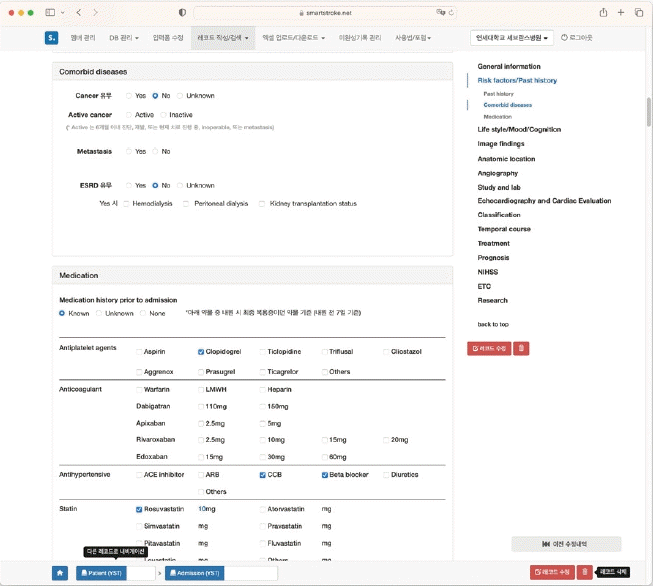The width and height of the screenshot is (653, 586).
Task: Click the red trash icon below sidebar
Action: tap(521, 349)
